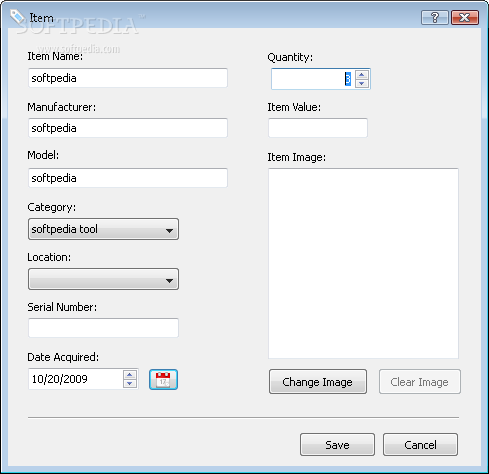This screenshot has height=474, width=489.
Task: Open the calendar date picker icon
Action: 163,379
